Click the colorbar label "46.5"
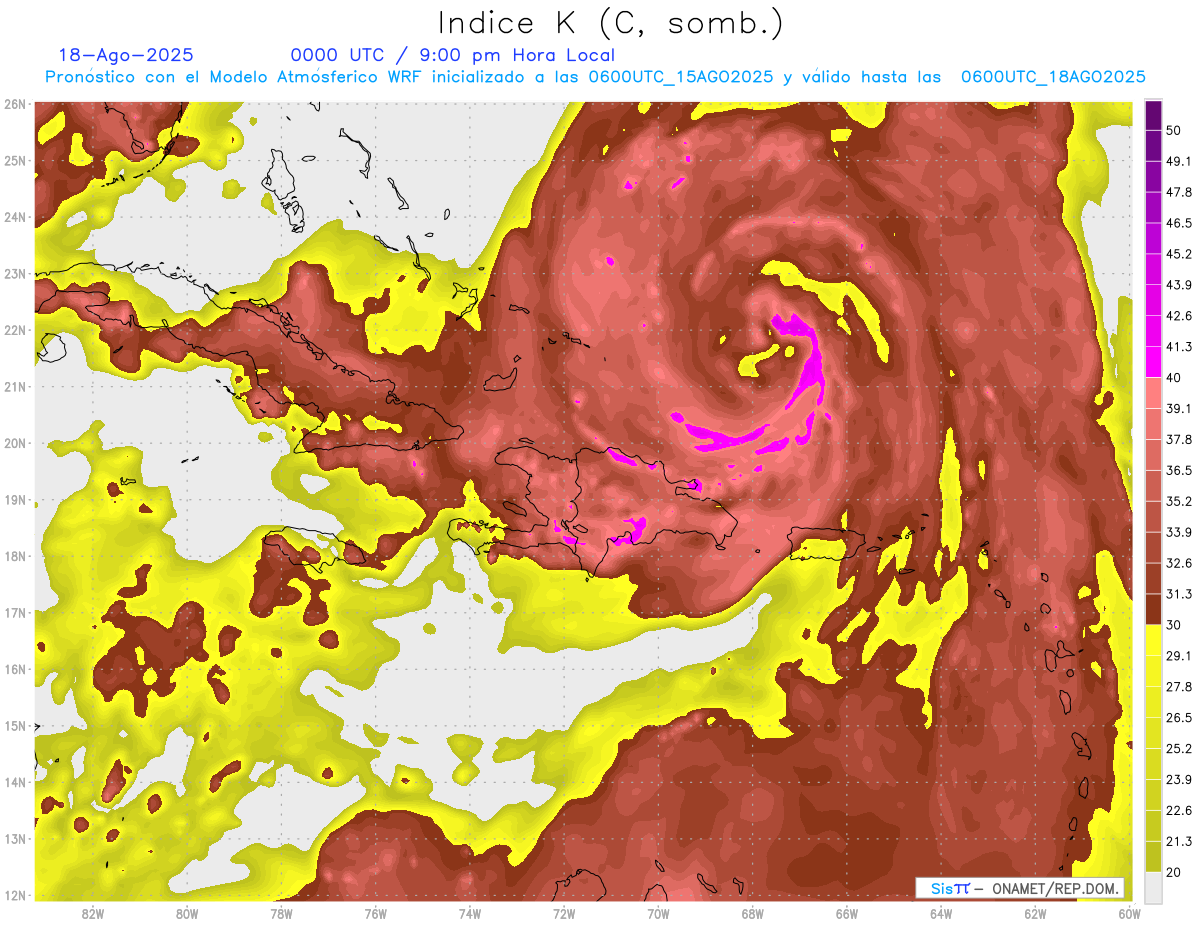This screenshot has height=927, width=1200. click(x=1178, y=223)
